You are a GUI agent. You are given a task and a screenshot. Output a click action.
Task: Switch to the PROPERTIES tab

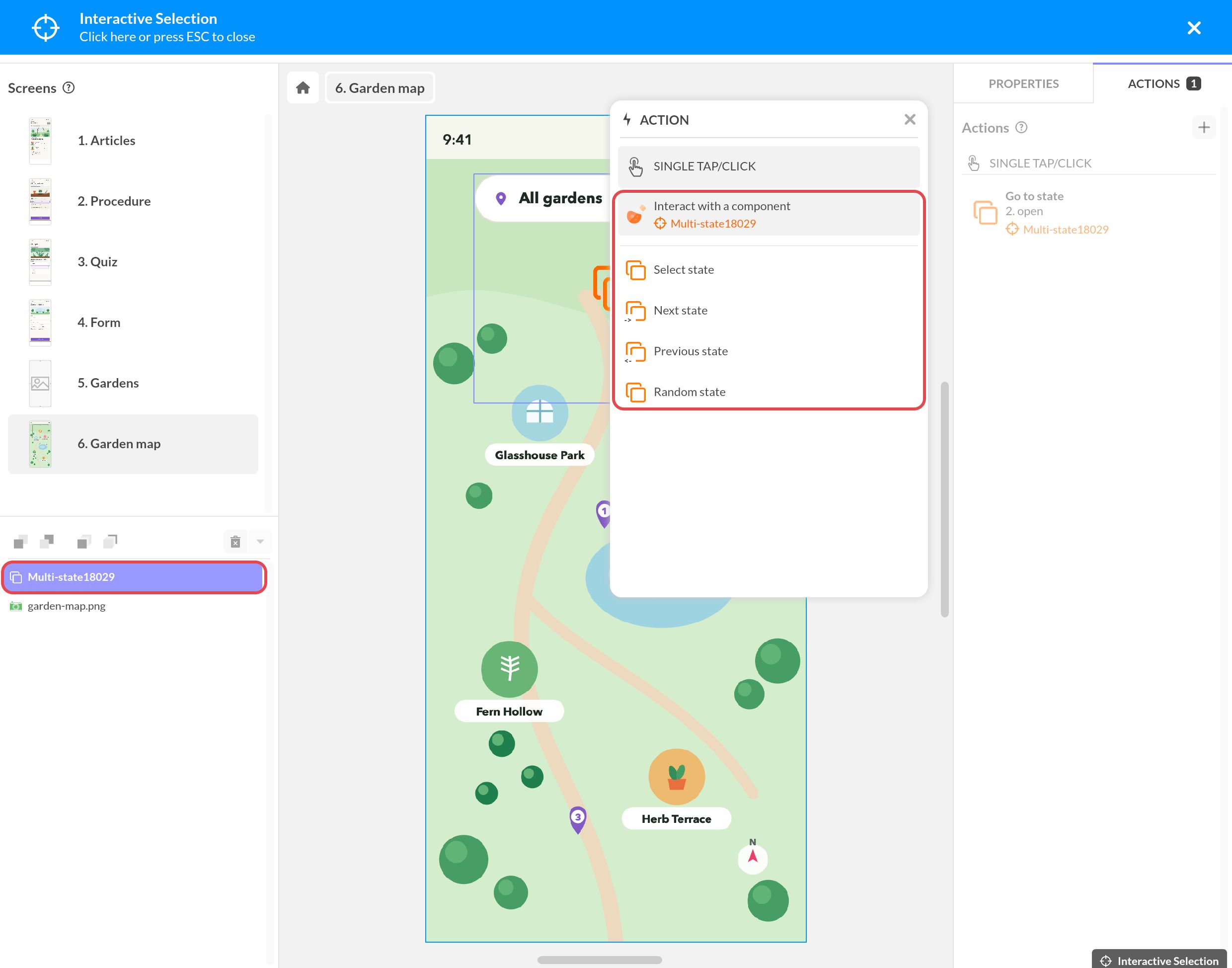(x=1023, y=83)
